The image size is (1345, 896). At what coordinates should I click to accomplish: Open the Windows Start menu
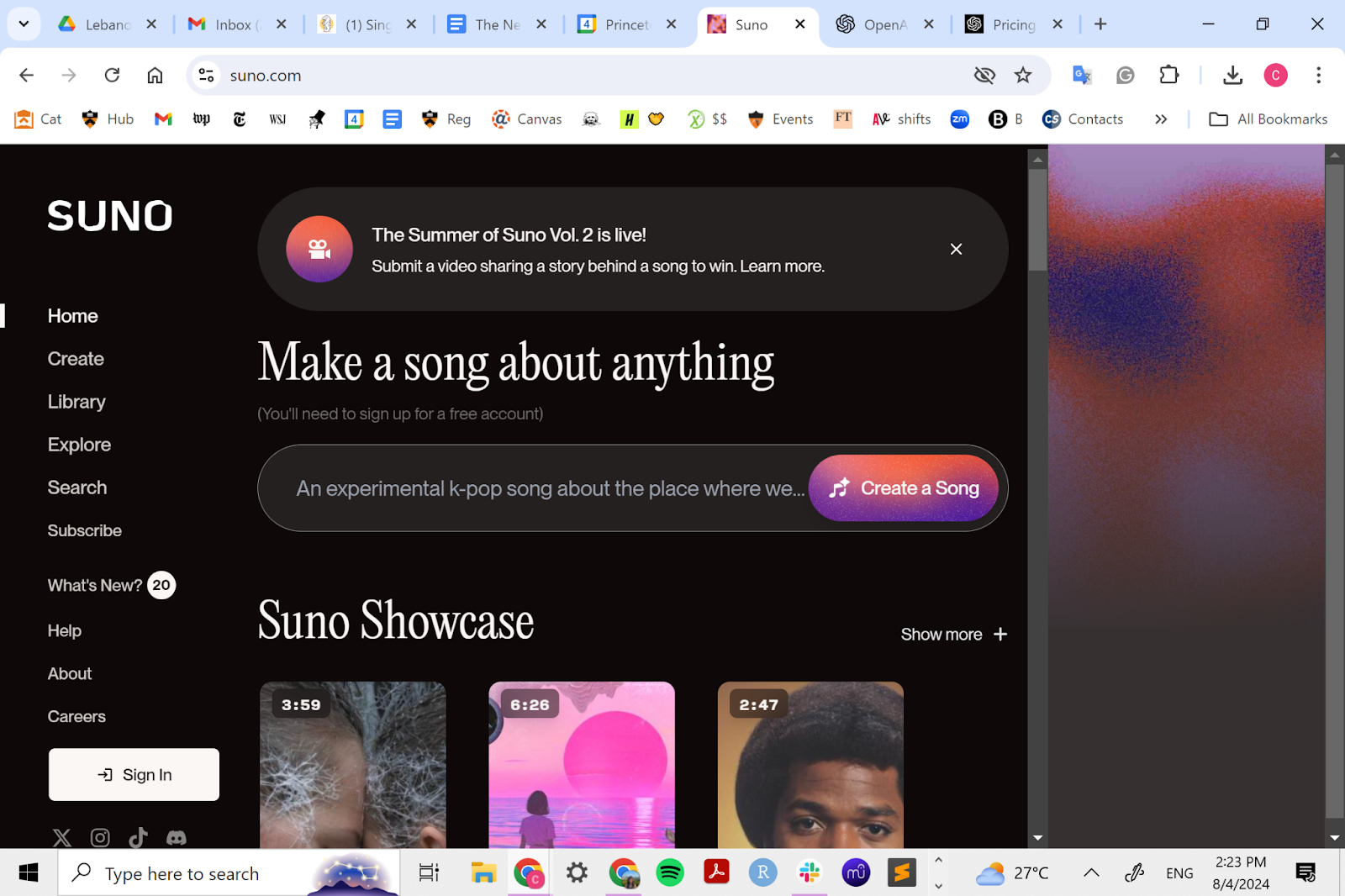29,873
